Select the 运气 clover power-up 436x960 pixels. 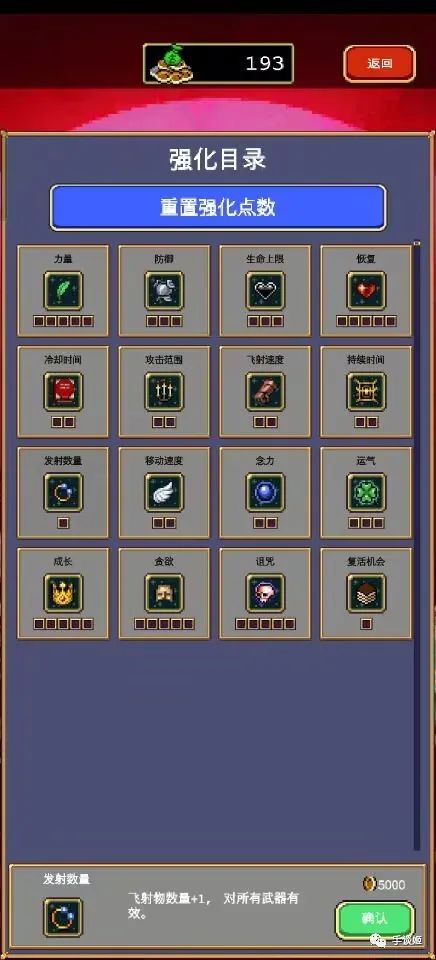point(366,493)
